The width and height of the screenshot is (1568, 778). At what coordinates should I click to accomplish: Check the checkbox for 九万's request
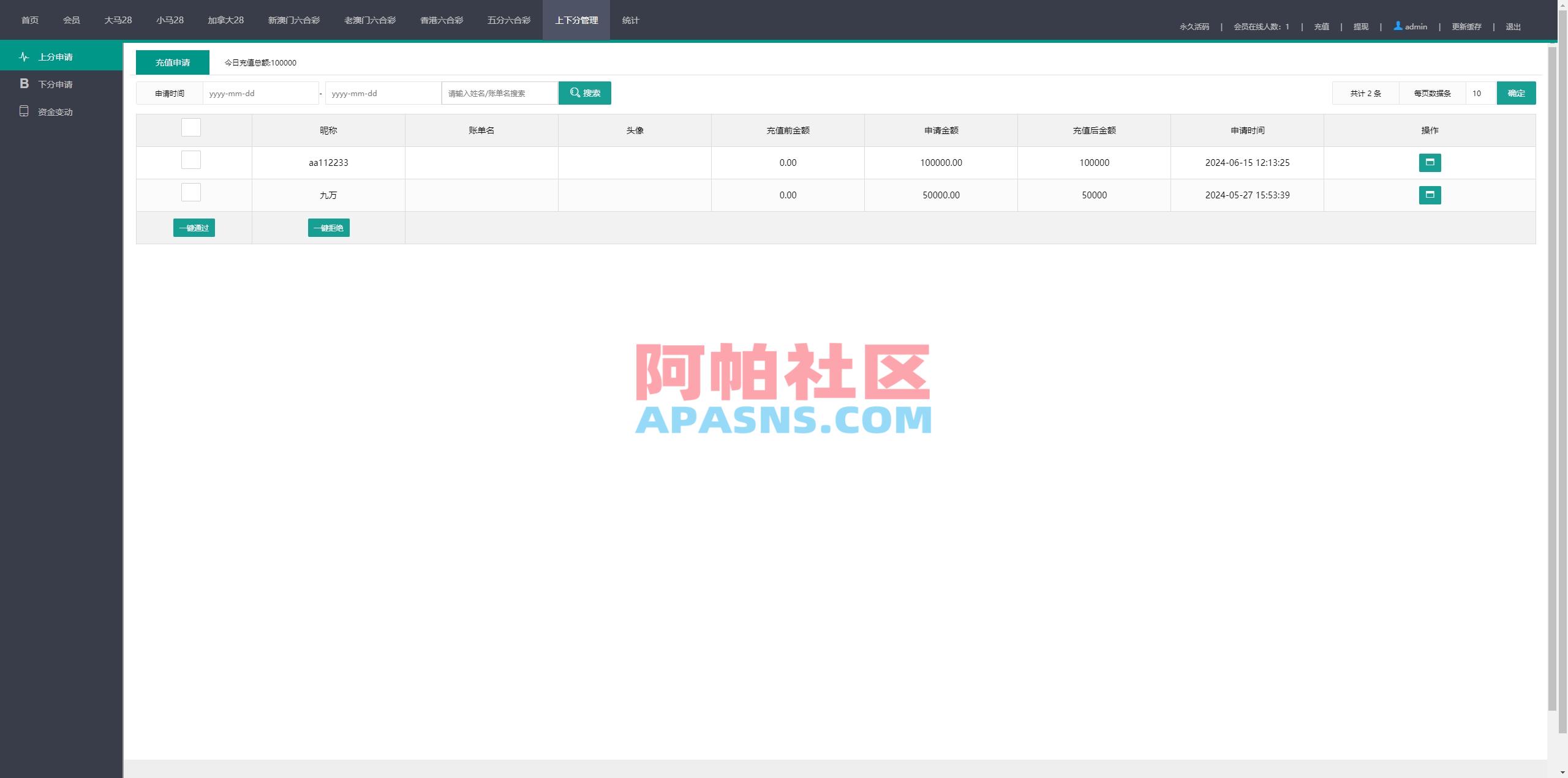coord(191,192)
